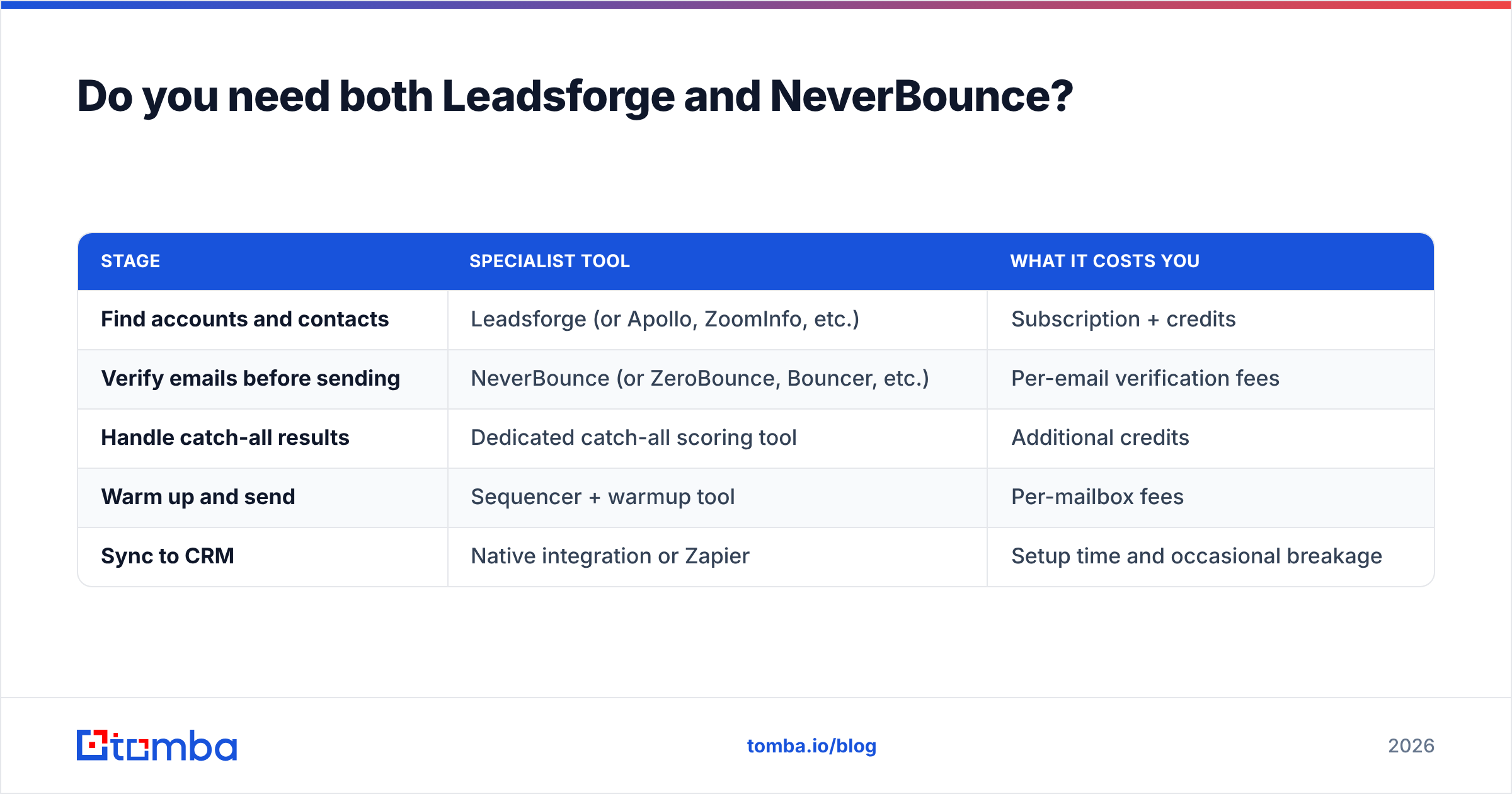Select "Dedicated catch-all scoring tool" cell

tap(718, 438)
